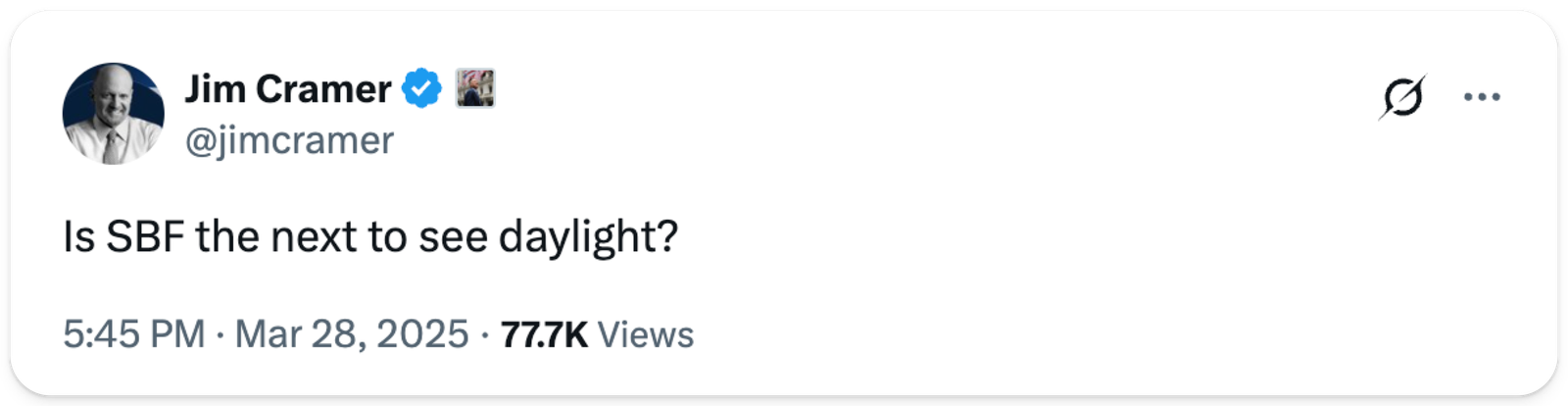Click the Mar 28, 2025 date
This screenshot has width=1568, height=406.
[x=352, y=334]
